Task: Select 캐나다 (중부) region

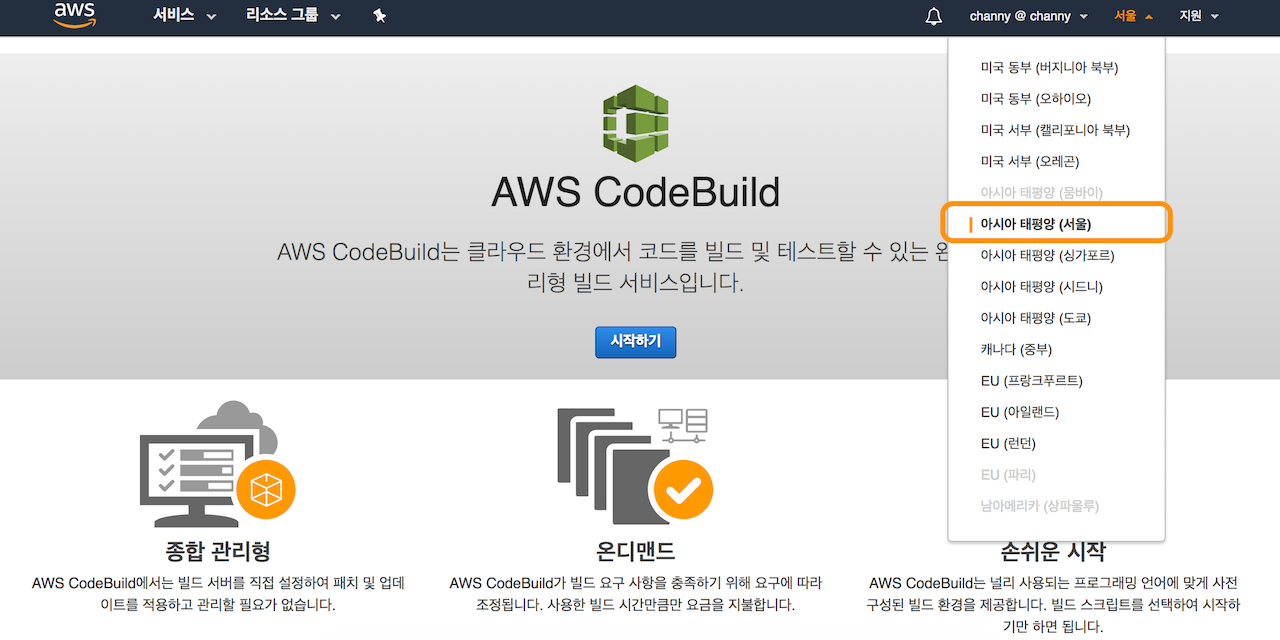Action: click(x=1016, y=349)
